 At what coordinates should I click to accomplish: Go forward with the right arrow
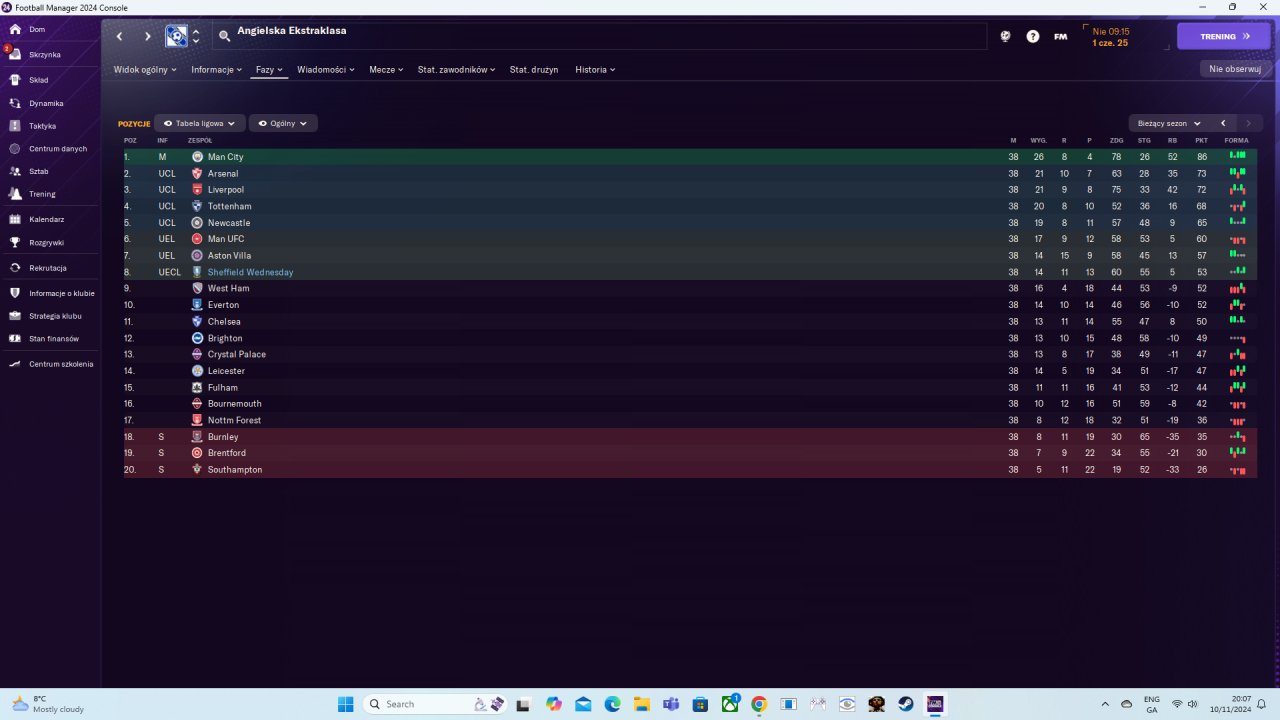tap(148, 36)
